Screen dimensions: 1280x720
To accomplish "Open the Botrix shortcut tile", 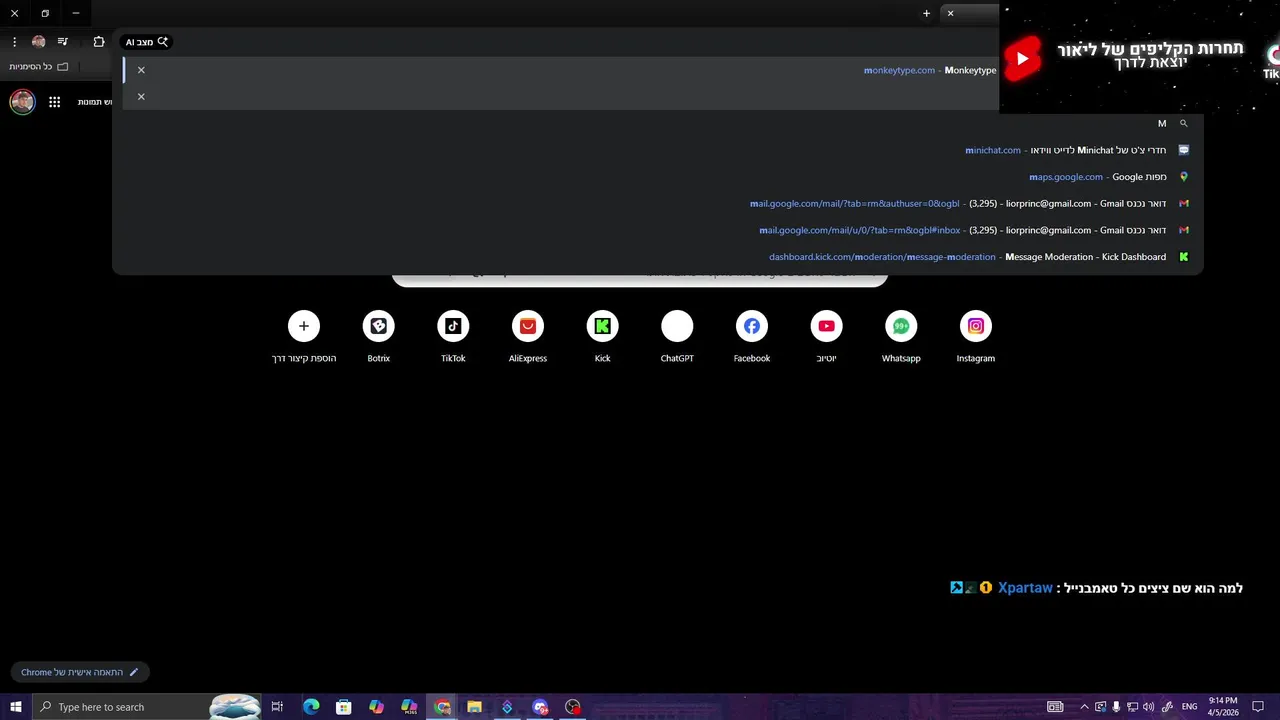I will (x=378, y=337).
